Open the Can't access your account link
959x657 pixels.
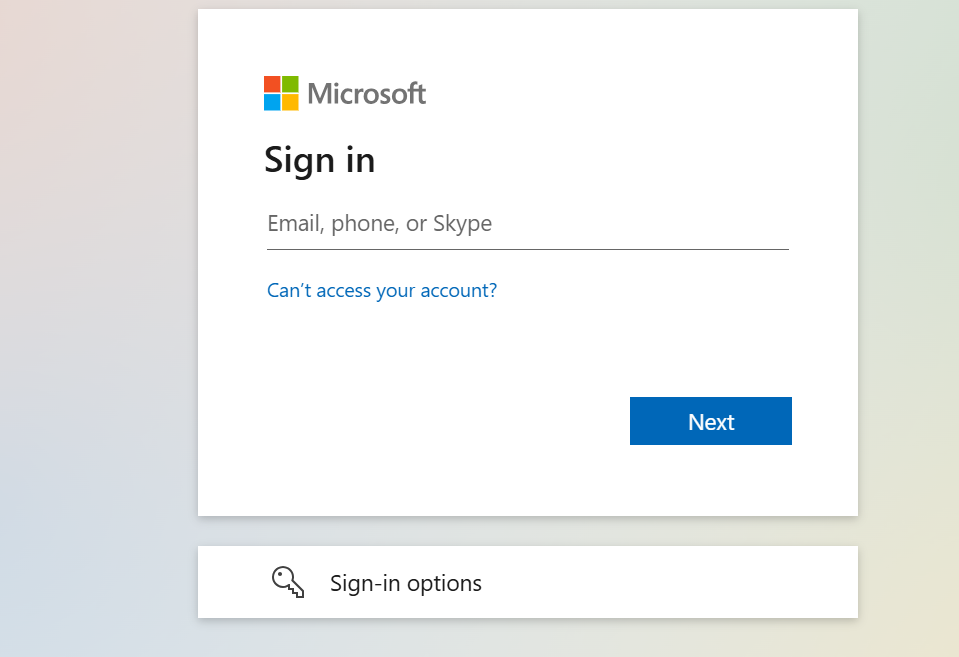382,290
